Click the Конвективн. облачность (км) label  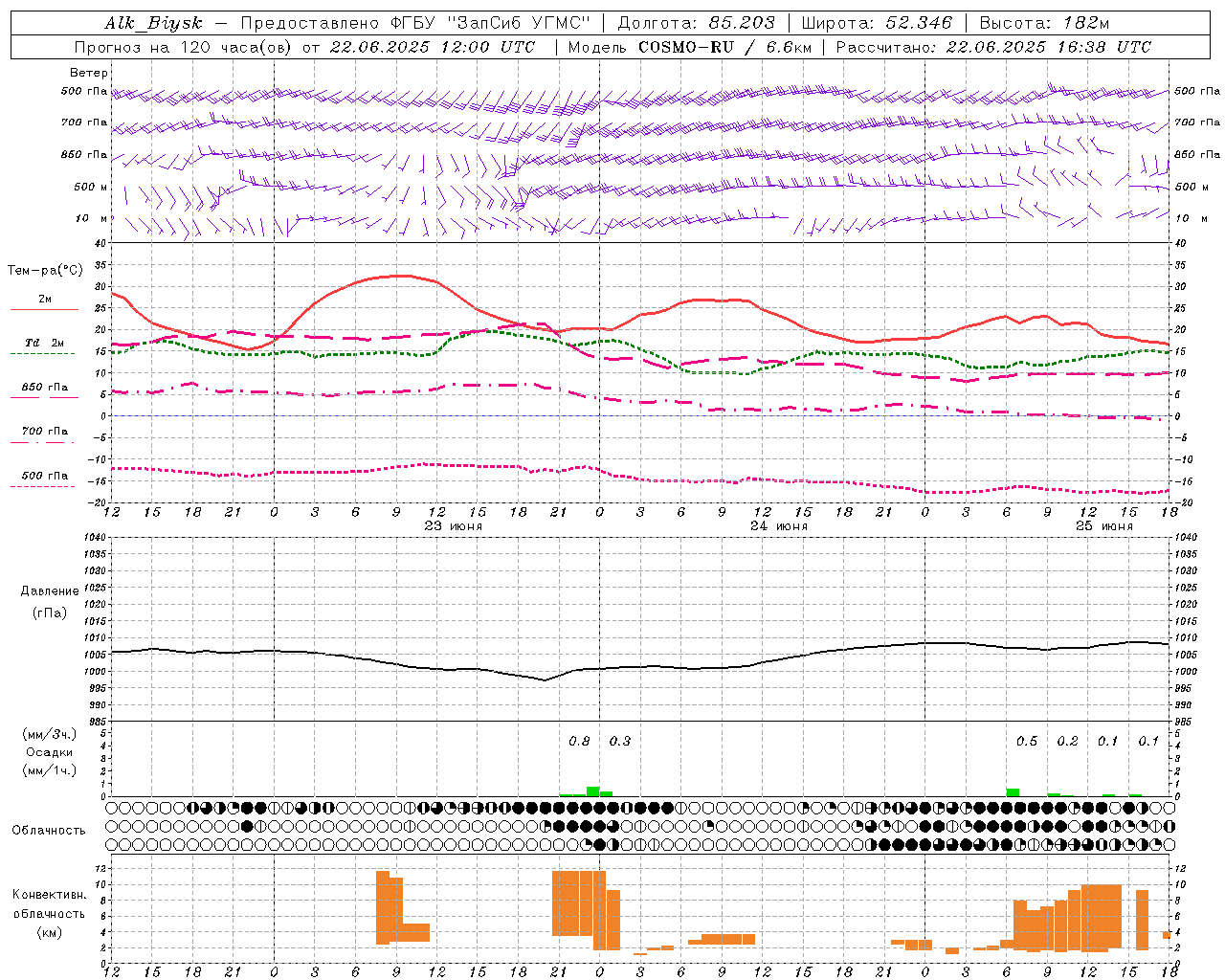coord(49,913)
